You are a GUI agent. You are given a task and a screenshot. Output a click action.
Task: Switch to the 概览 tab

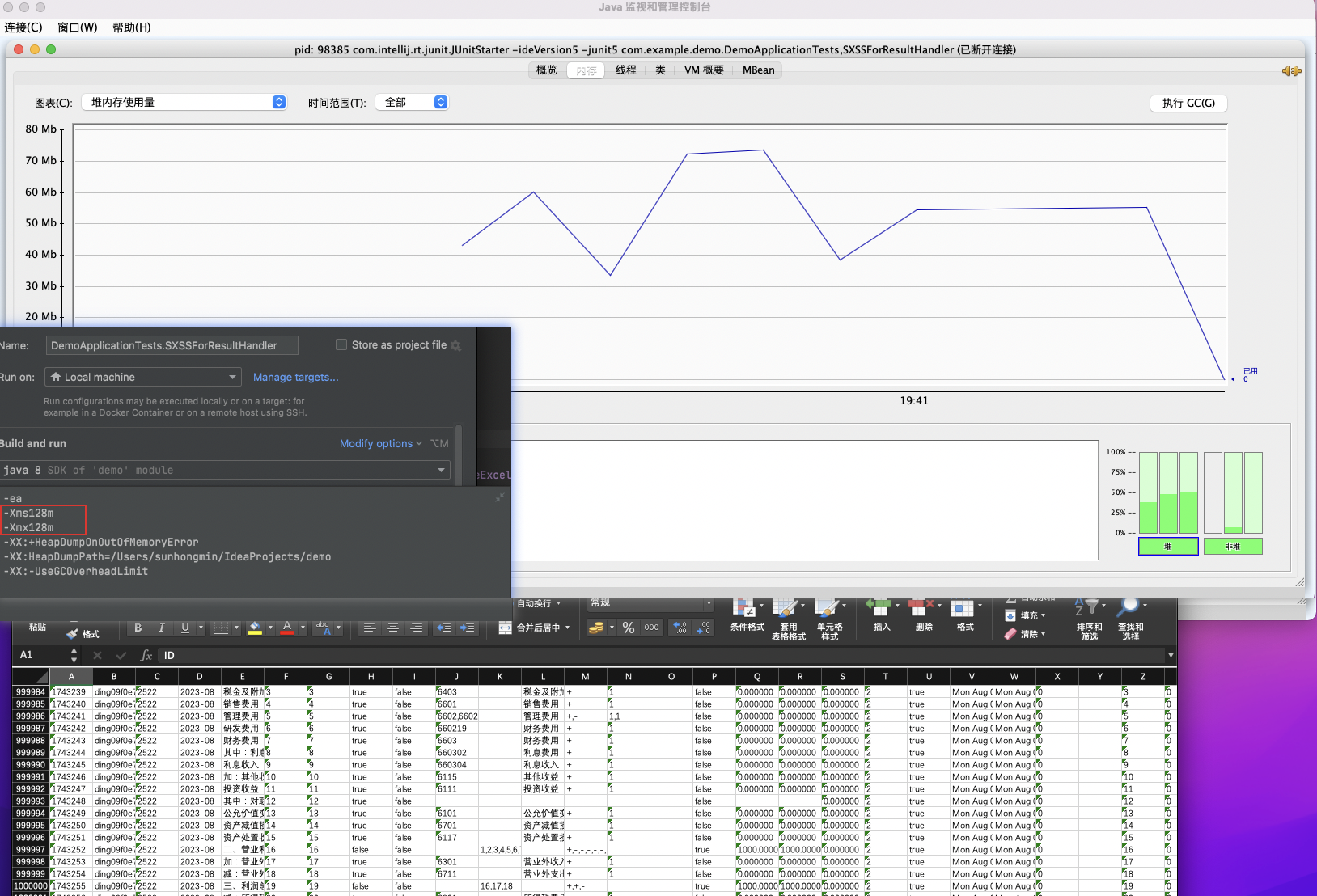click(547, 70)
